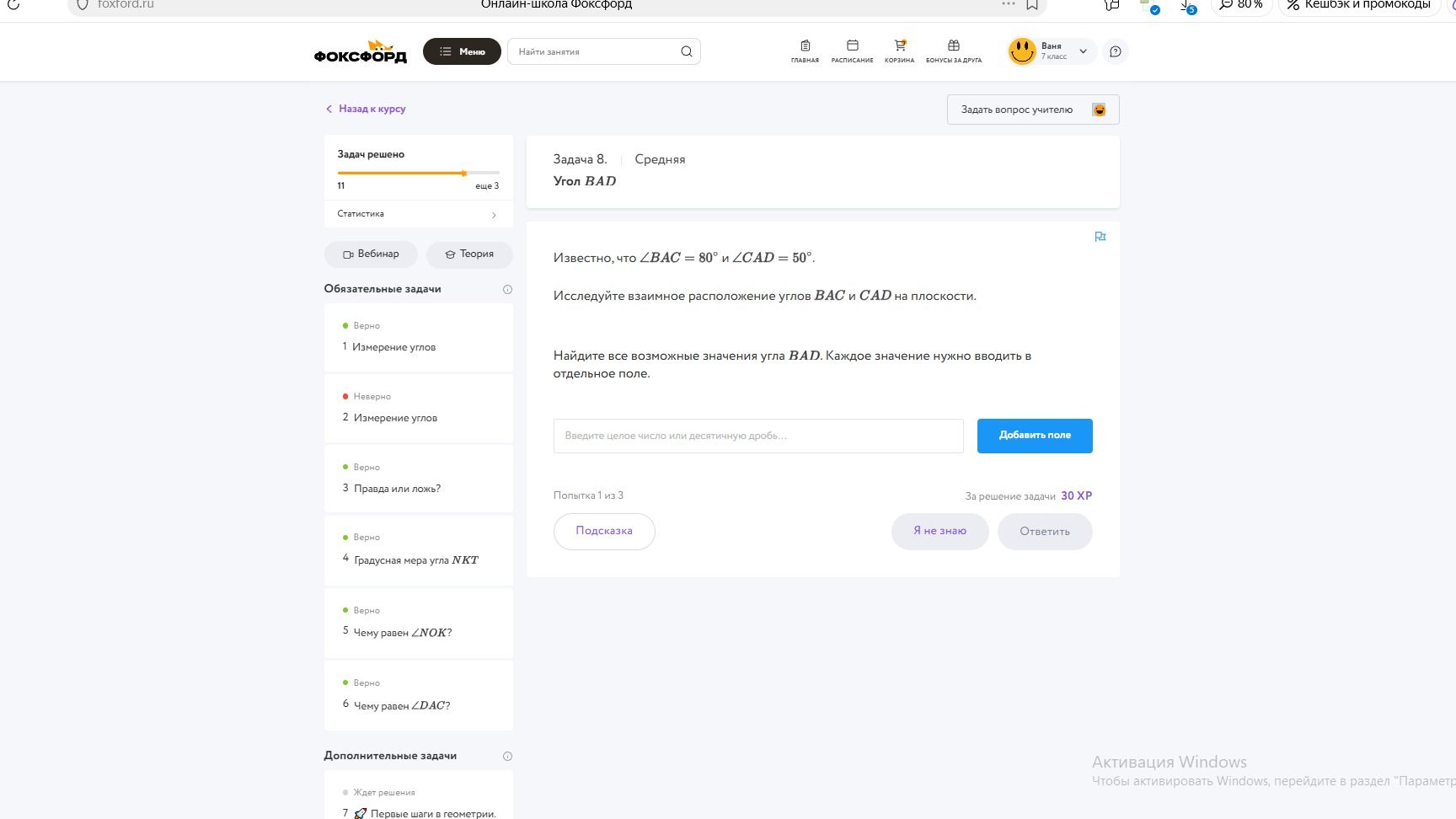
Task: Open browser three-dots page menu
Action: 1009,4
